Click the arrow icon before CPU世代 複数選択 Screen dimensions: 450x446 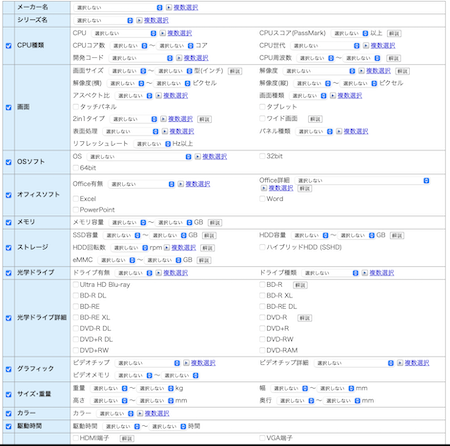366,46
